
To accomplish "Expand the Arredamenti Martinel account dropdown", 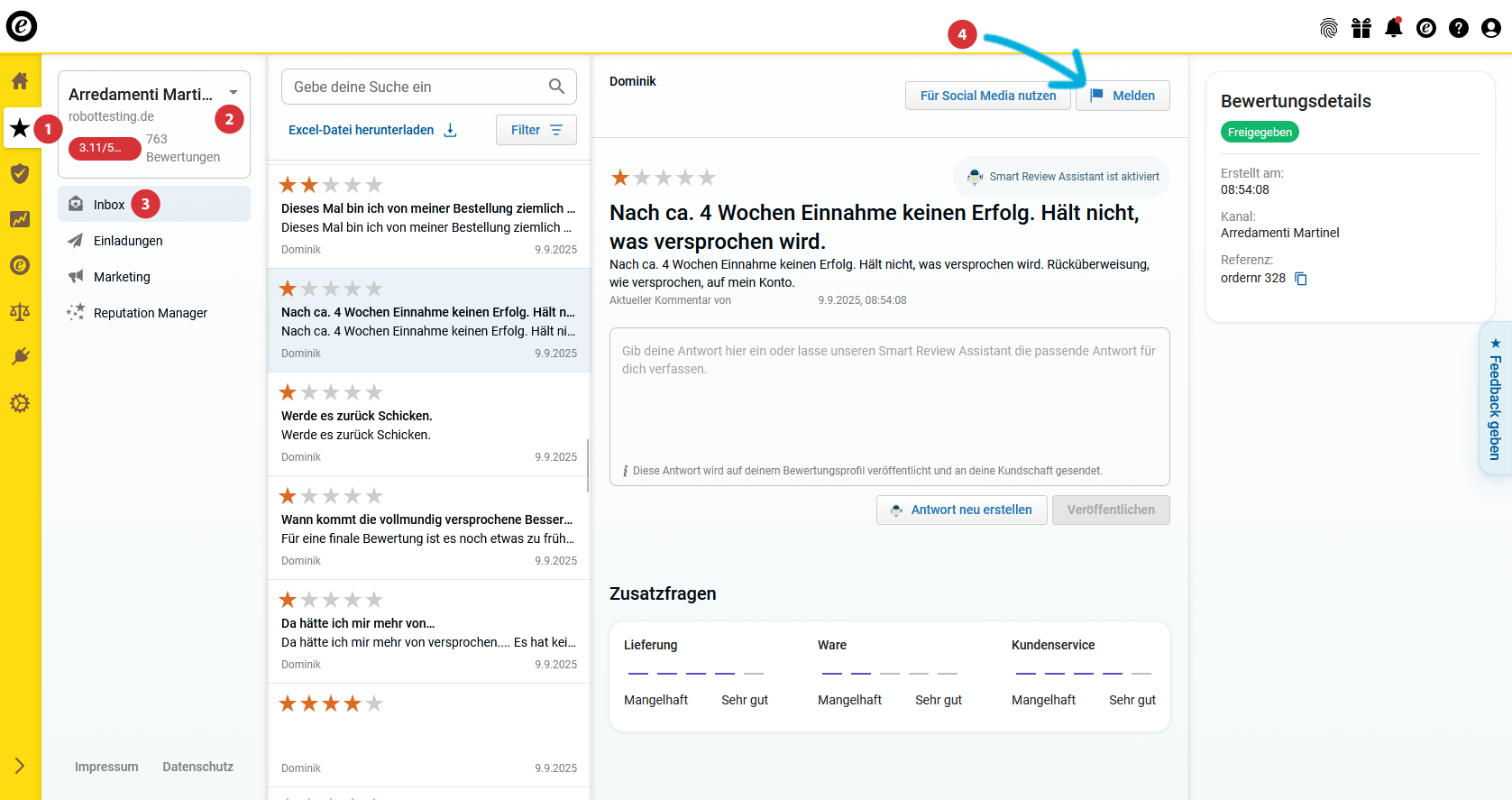I will coord(234,93).
